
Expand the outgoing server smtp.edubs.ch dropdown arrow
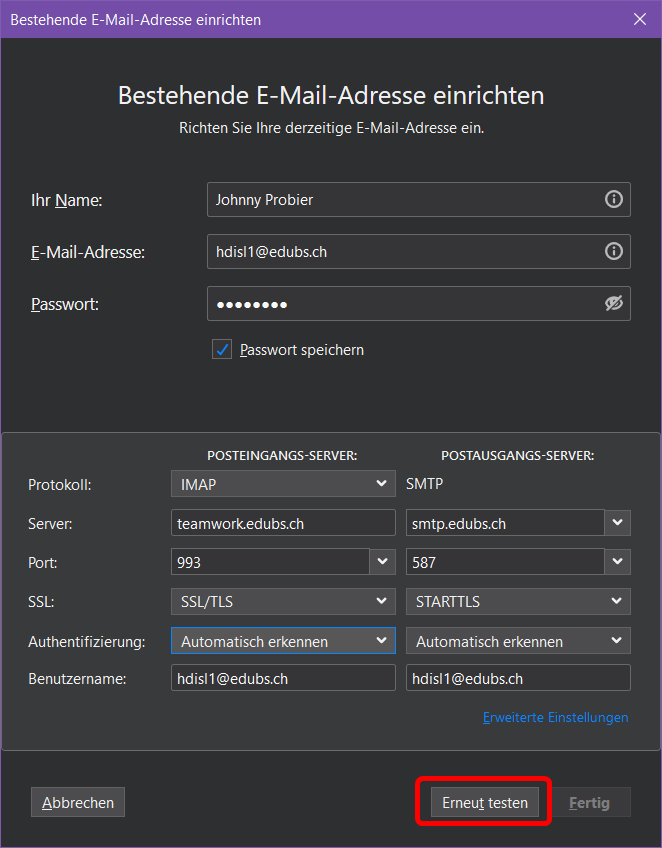[x=618, y=523]
